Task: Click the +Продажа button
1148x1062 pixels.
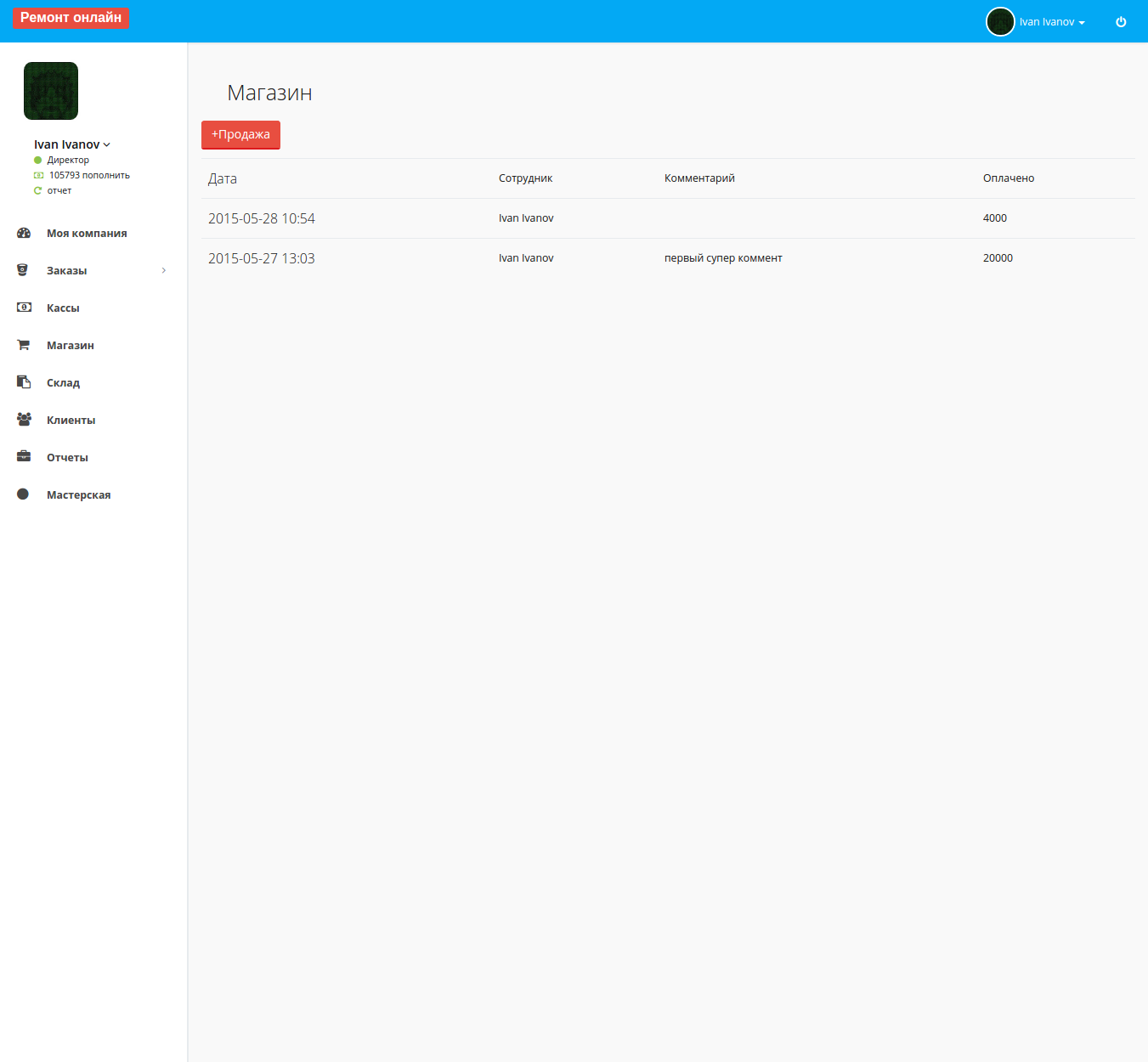Action: coord(240,134)
